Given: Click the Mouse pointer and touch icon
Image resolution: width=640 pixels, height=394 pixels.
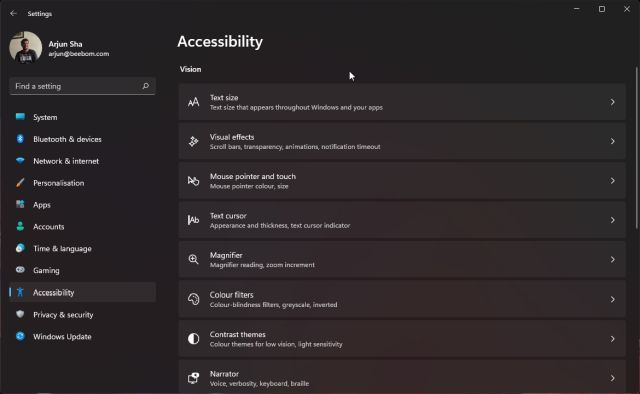Looking at the screenshot, I should pos(193,181).
